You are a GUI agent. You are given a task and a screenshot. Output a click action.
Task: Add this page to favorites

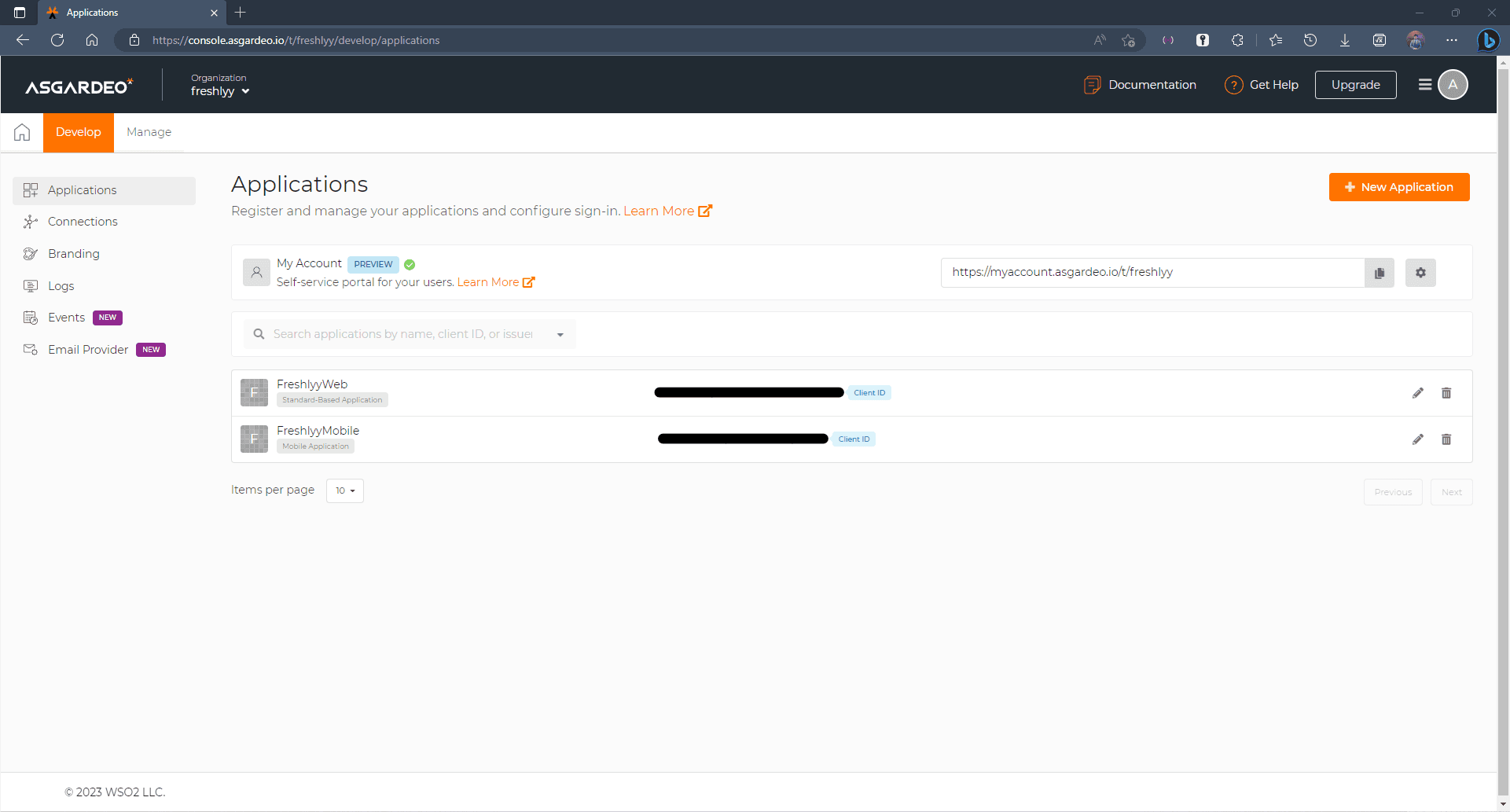(x=1129, y=40)
